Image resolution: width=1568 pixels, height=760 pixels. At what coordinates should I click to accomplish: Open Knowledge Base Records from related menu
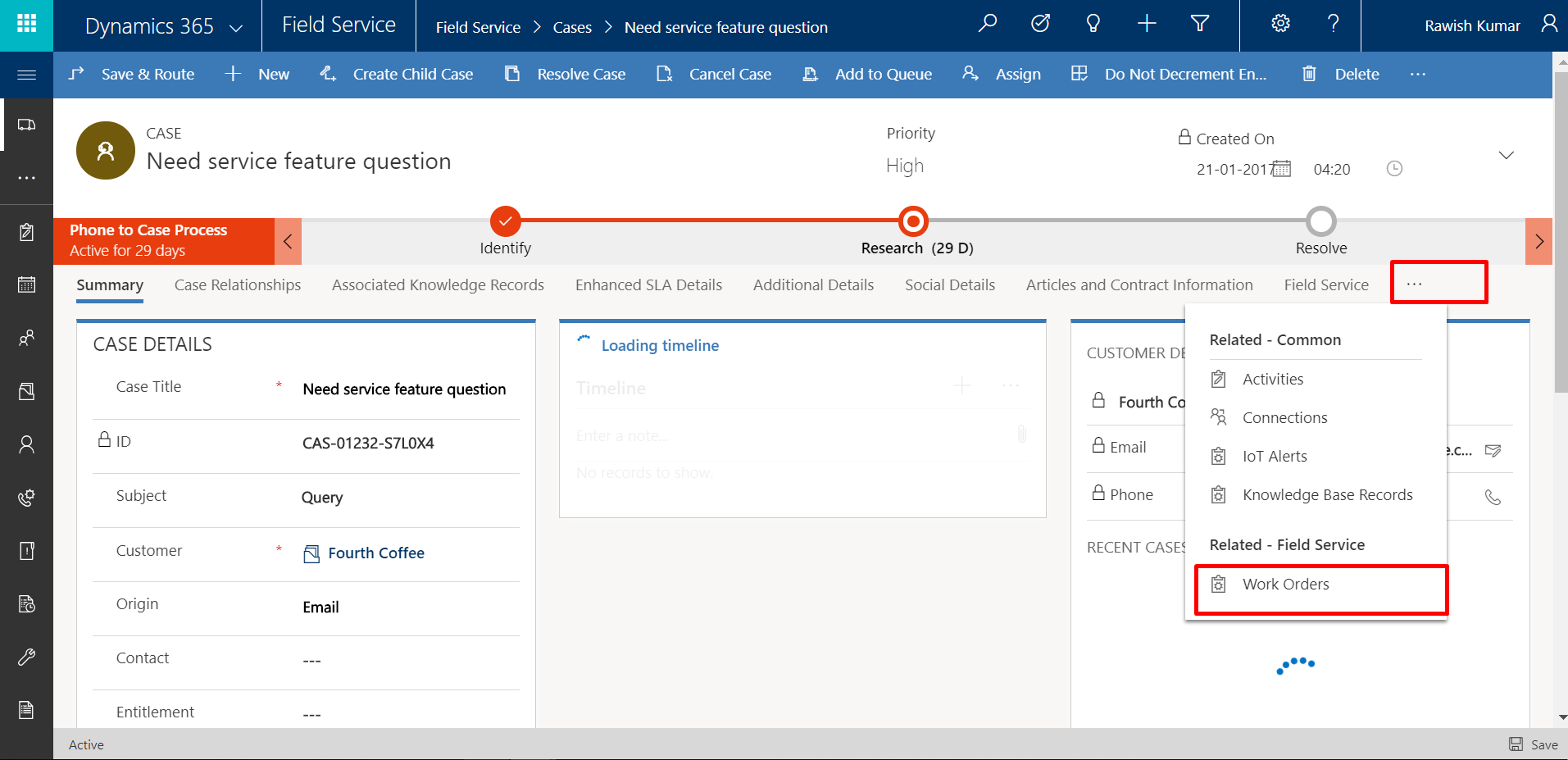point(1327,495)
